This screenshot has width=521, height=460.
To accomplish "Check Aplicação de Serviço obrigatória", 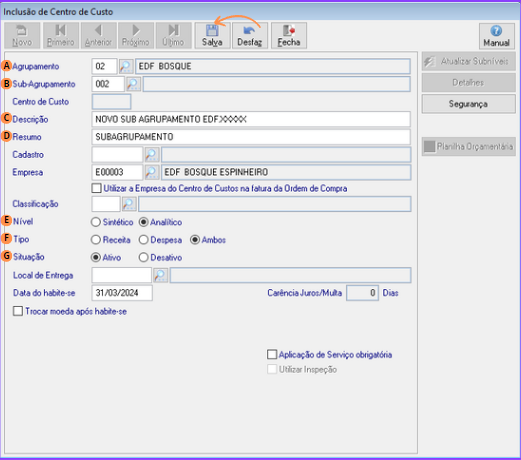I will point(272,354).
